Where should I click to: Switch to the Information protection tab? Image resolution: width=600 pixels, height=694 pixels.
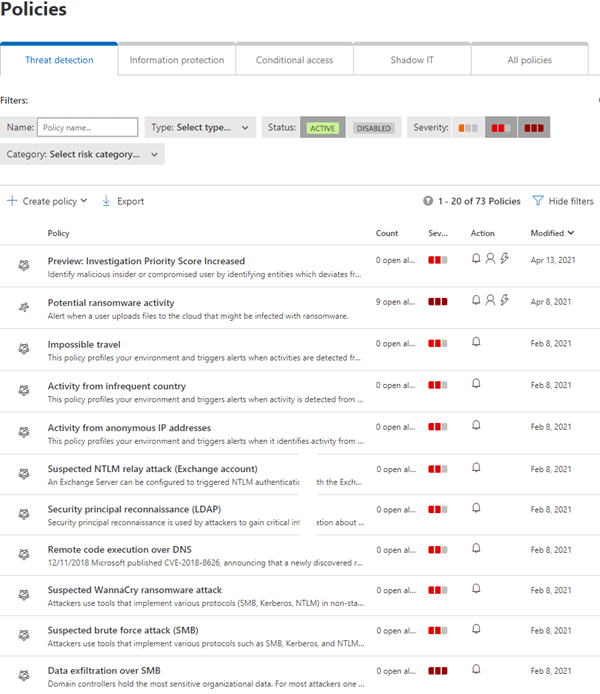click(177, 60)
